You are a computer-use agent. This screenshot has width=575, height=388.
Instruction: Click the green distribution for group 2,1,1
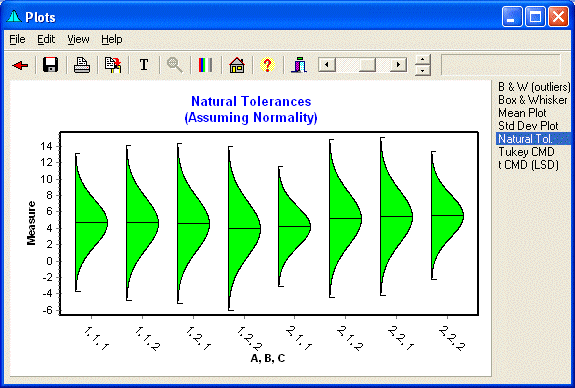[294, 227]
